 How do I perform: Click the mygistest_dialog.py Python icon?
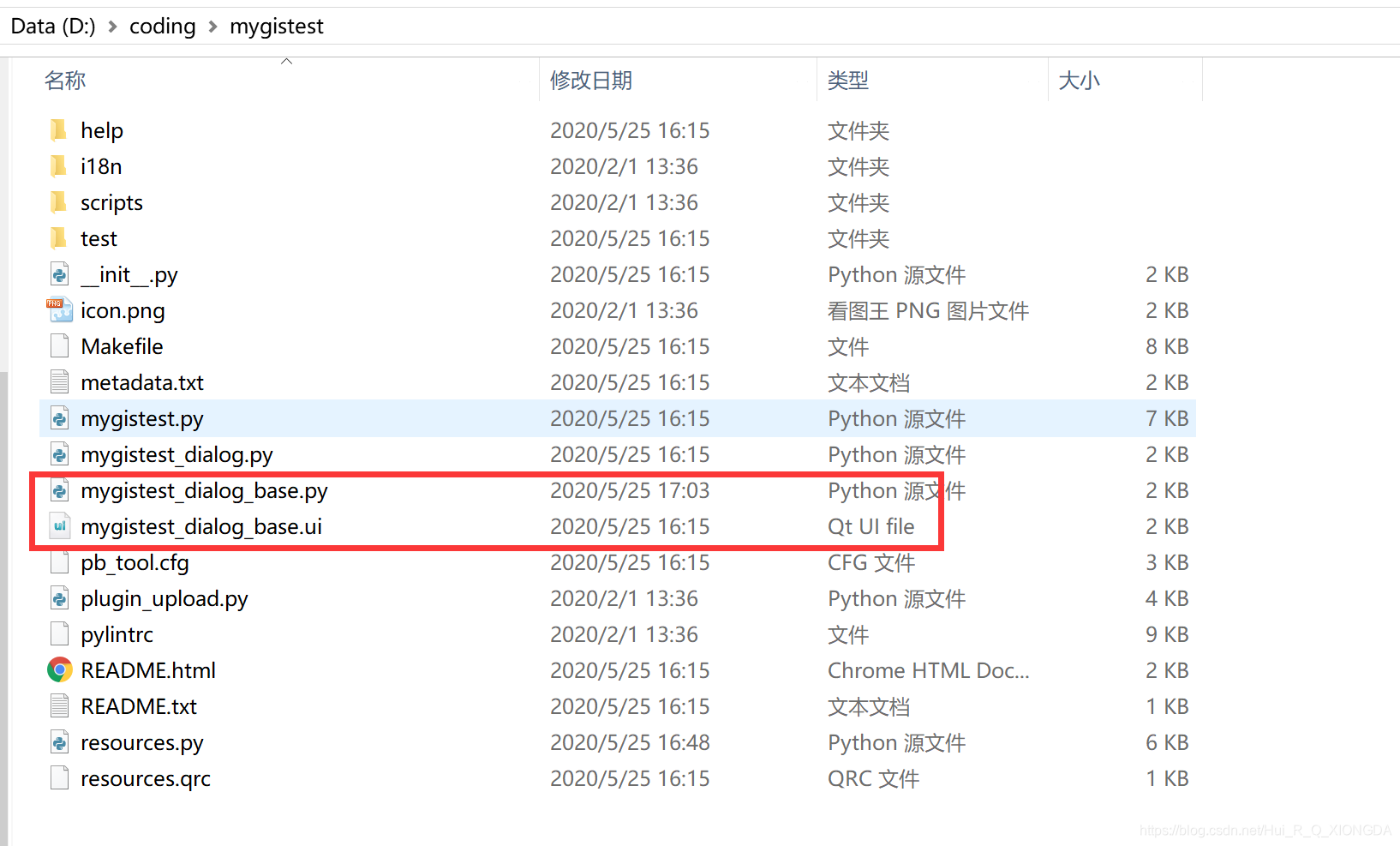(x=59, y=454)
